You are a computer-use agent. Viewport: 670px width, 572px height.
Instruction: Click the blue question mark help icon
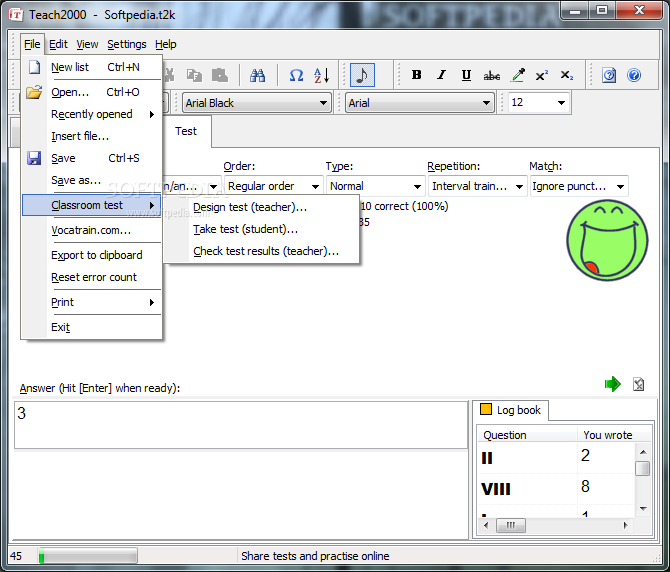click(x=634, y=75)
